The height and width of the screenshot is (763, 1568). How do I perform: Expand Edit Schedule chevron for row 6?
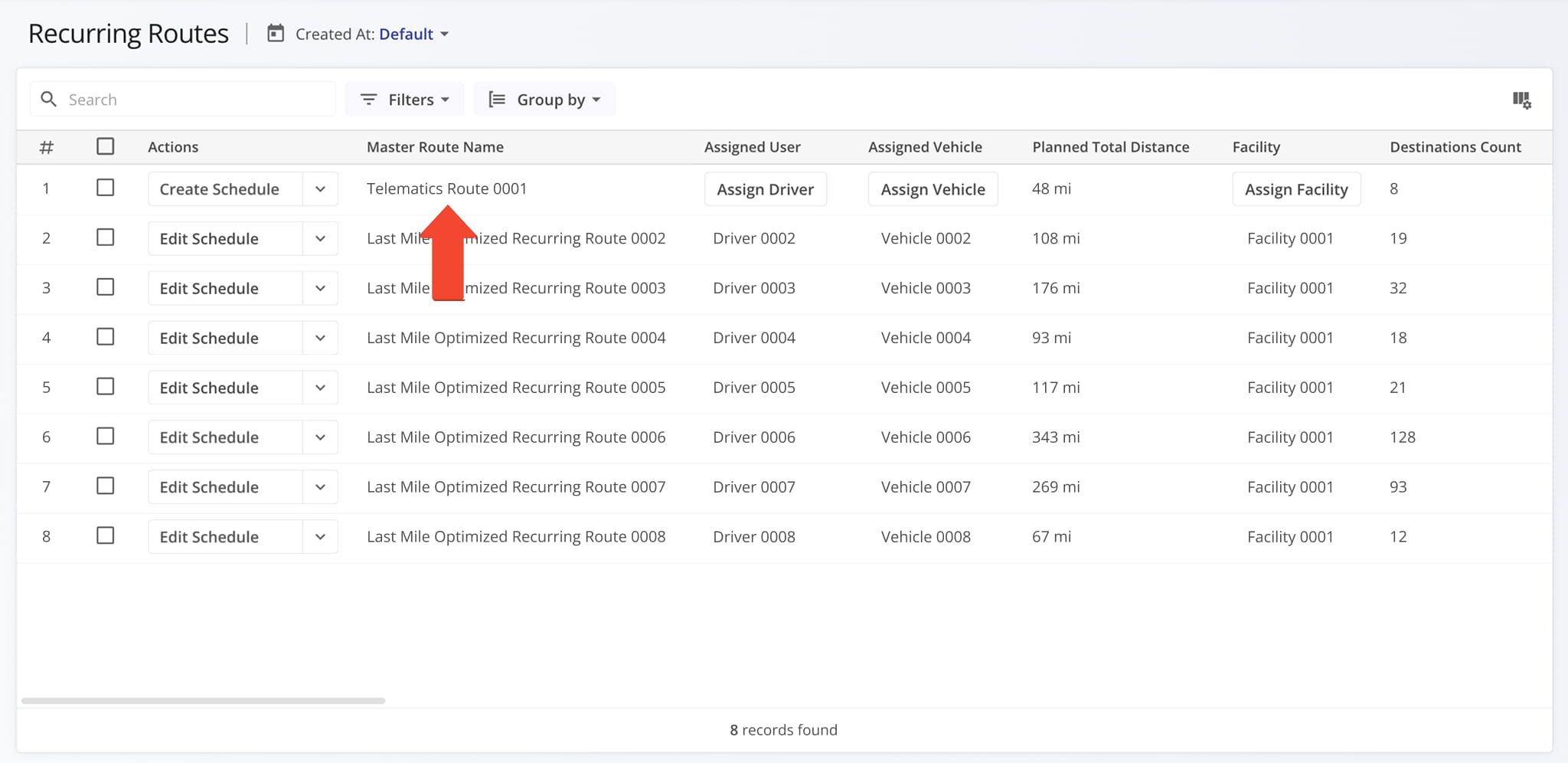pyautogui.click(x=320, y=437)
